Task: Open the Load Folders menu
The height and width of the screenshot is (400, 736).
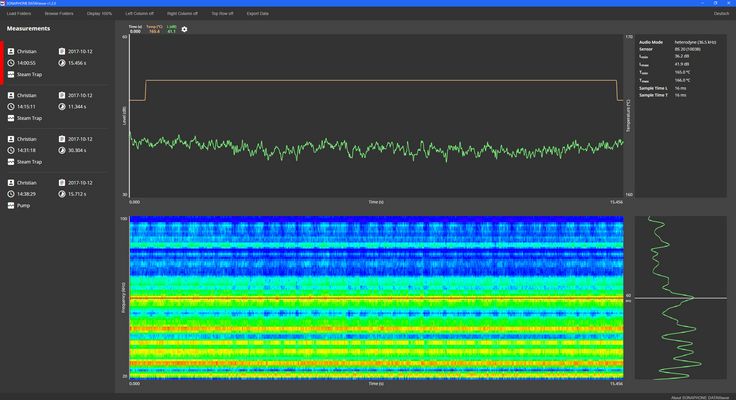Action: pos(20,14)
